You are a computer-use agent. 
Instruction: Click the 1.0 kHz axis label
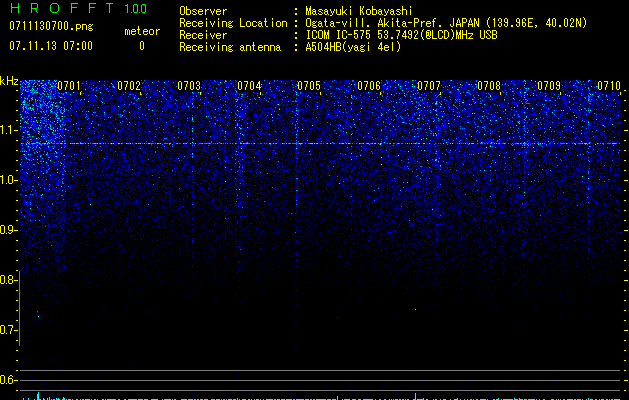point(8,180)
